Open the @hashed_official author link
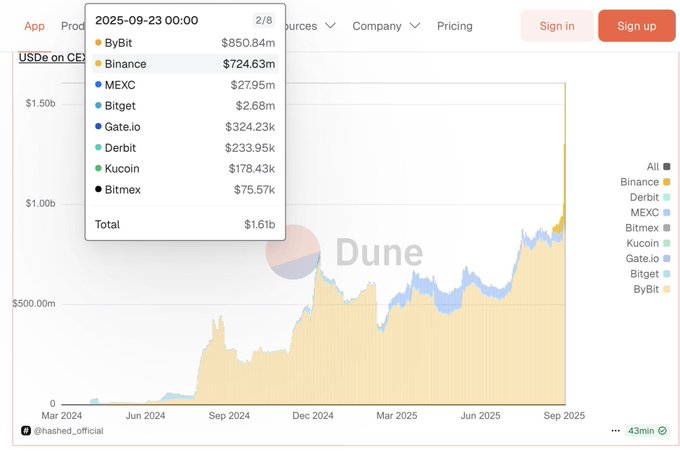The height and width of the screenshot is (451, 680). coord(68,431)
